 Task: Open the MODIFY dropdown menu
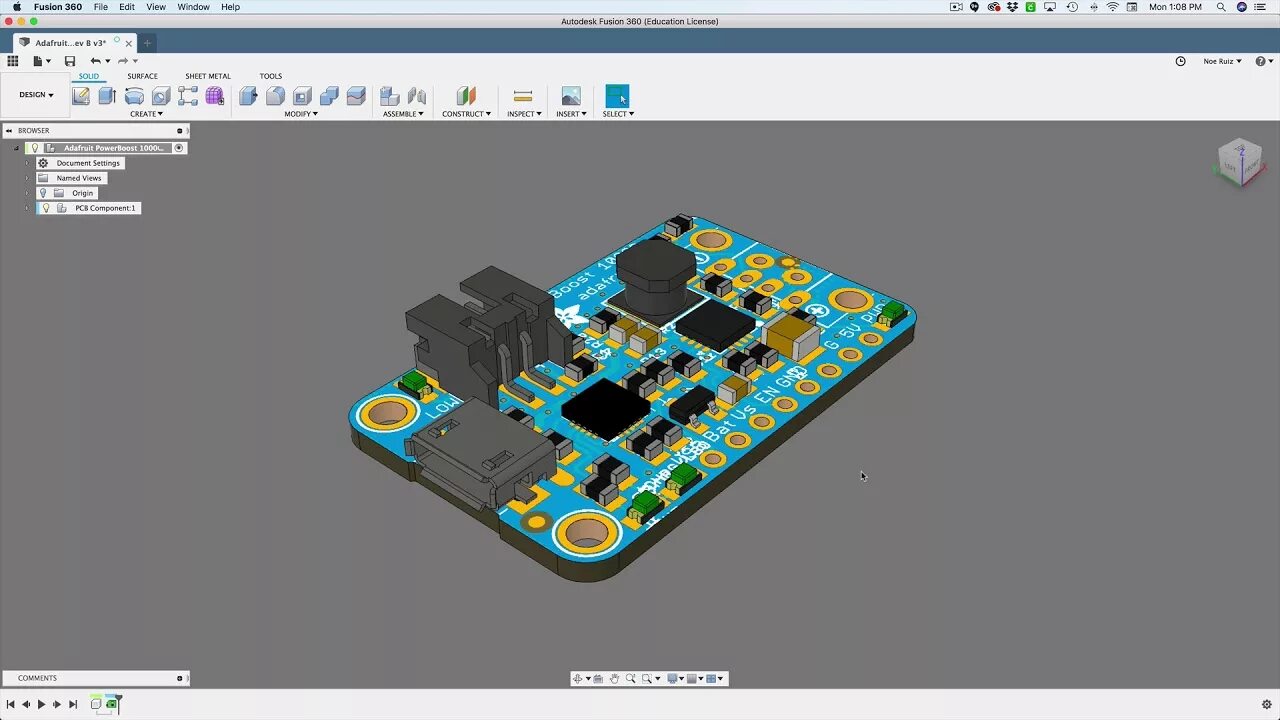click(301, 114)
